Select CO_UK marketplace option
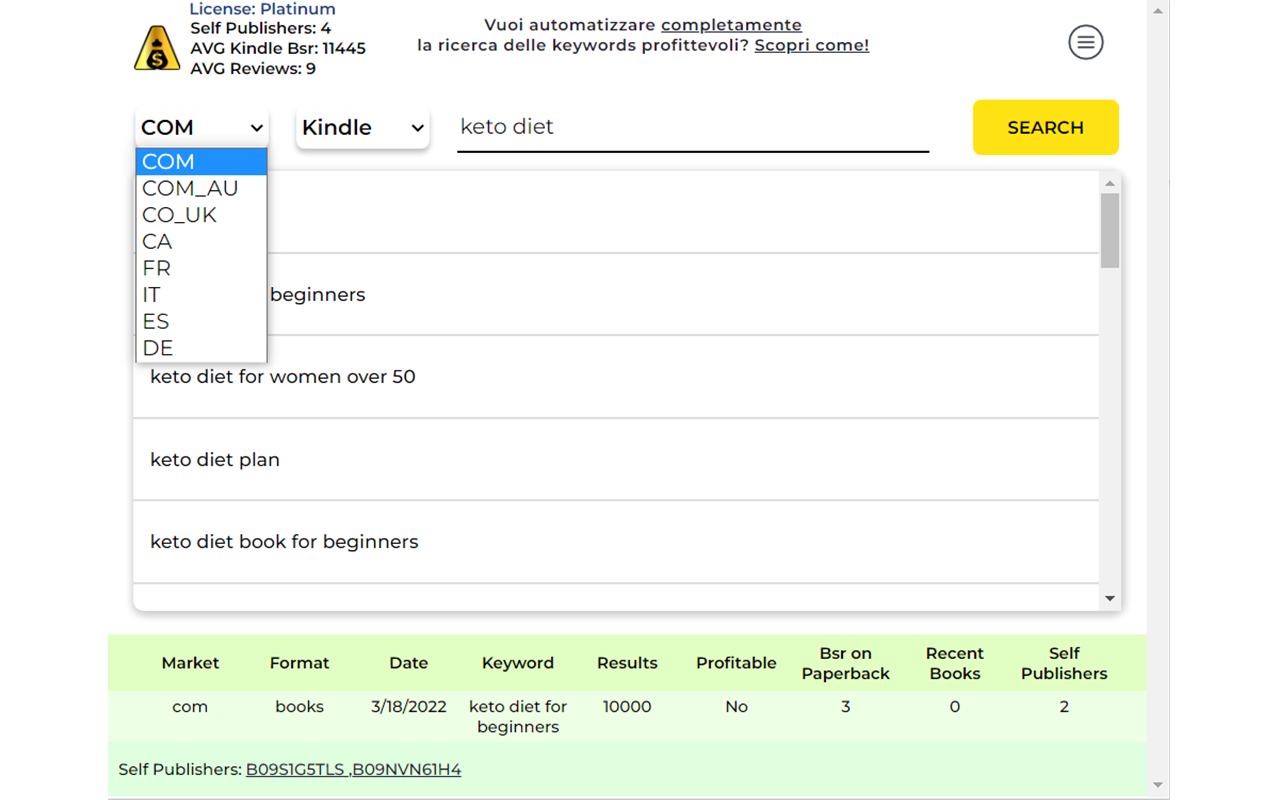Viewport: 1280px width, 800px height. click(x=180, y=215)
